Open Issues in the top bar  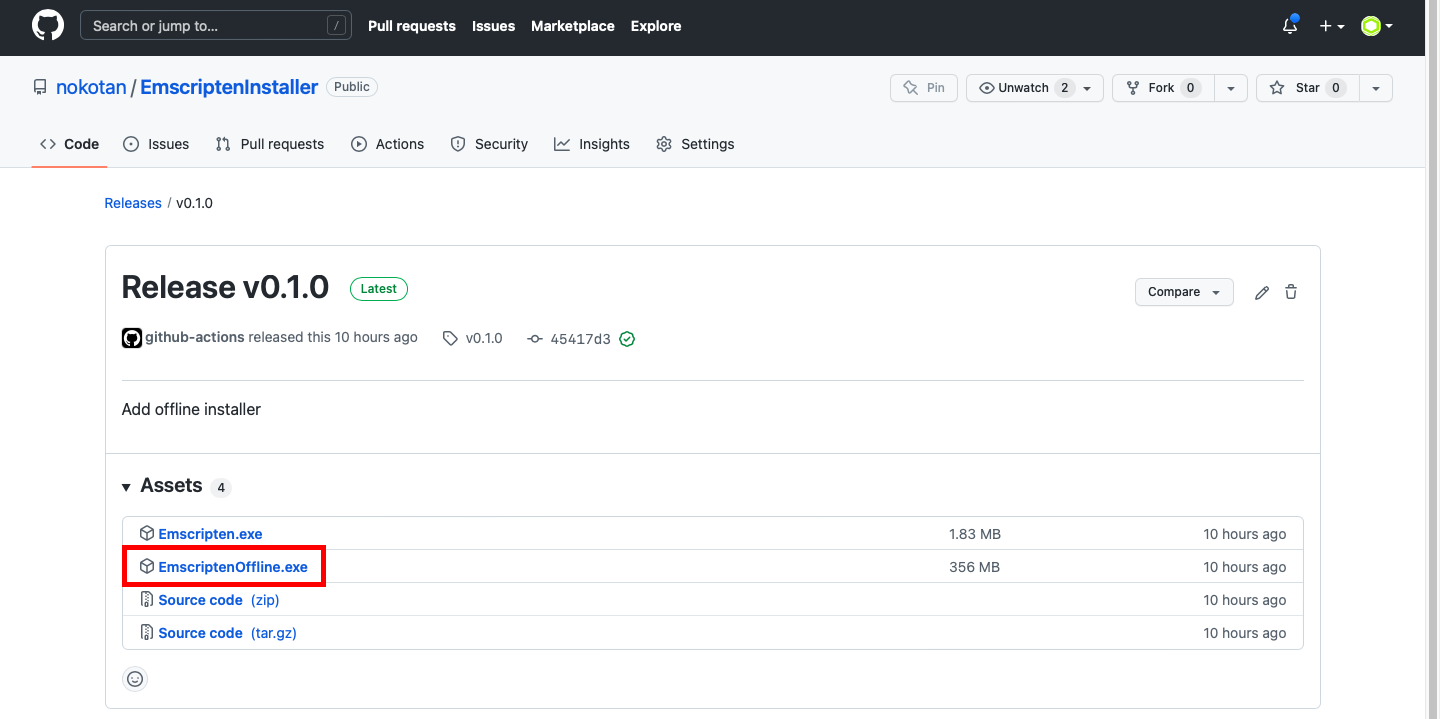(493, 26)
